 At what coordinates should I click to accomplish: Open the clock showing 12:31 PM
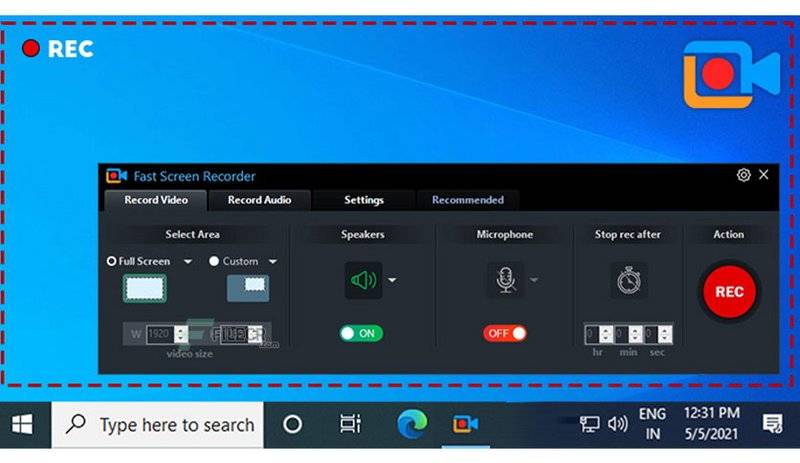point(711,424)
